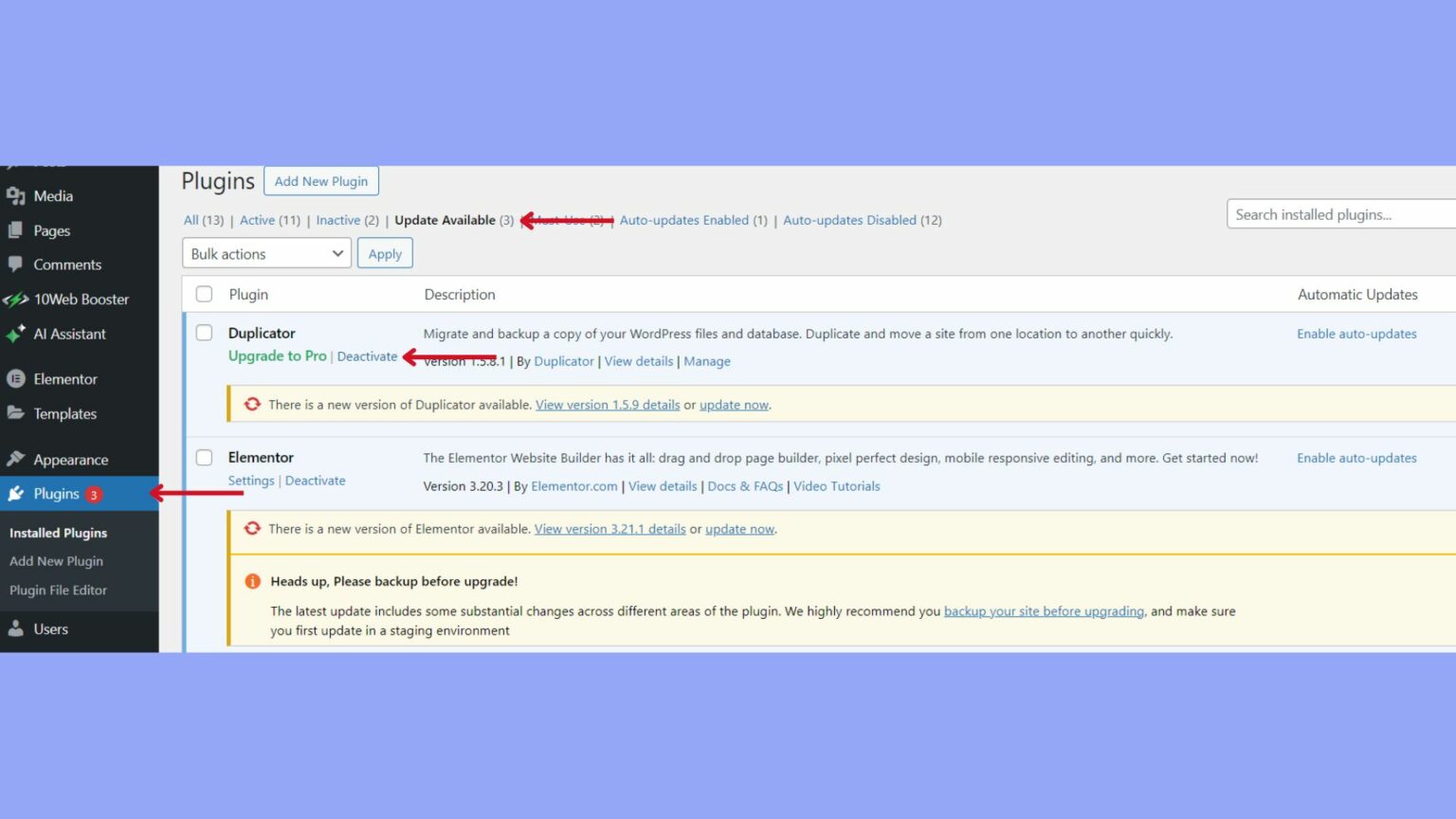Open the 10Web Booster panel
Screen dimensions: 1456x819
[81, 299]
